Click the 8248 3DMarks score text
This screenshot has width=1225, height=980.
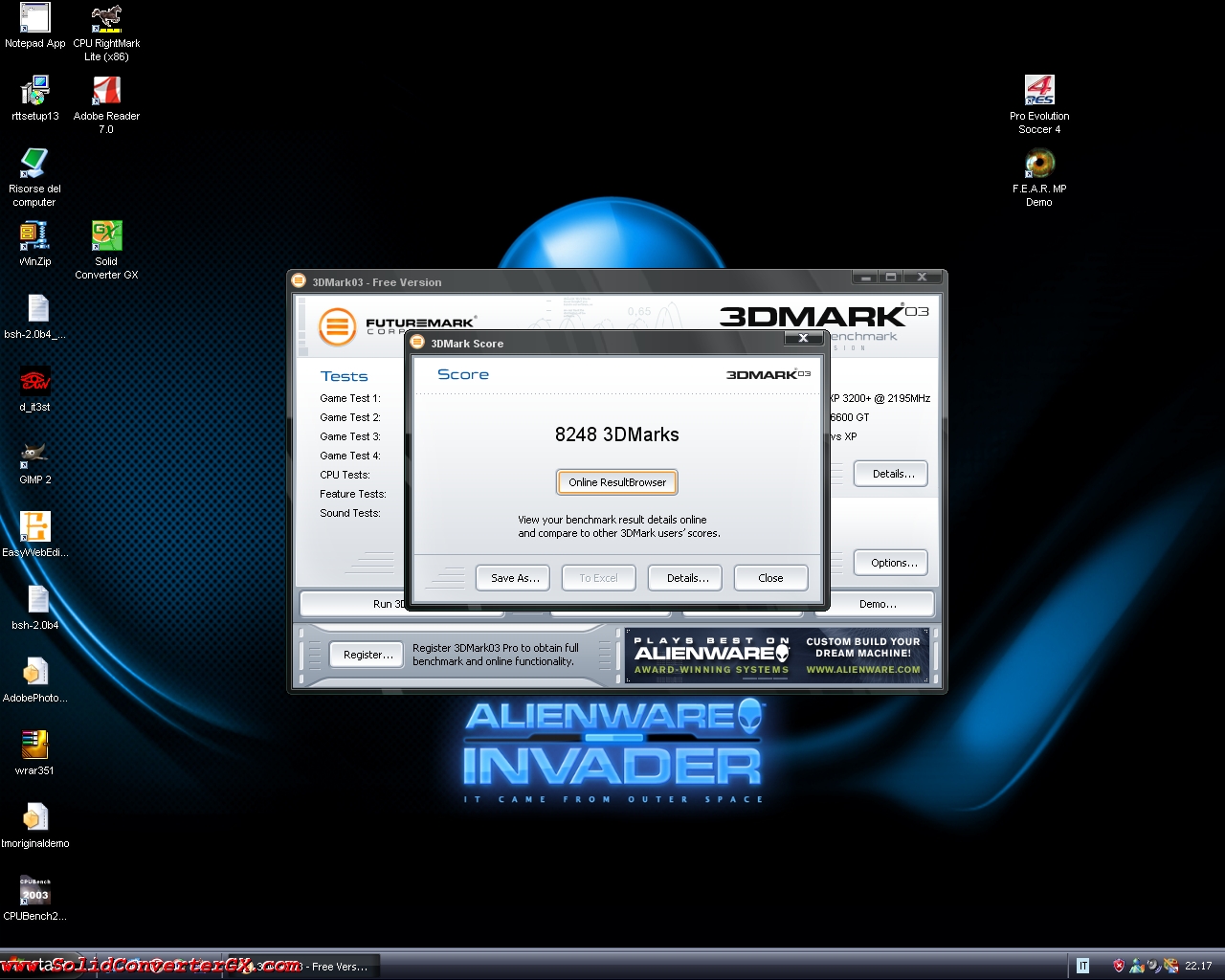[x=617, y=434]
